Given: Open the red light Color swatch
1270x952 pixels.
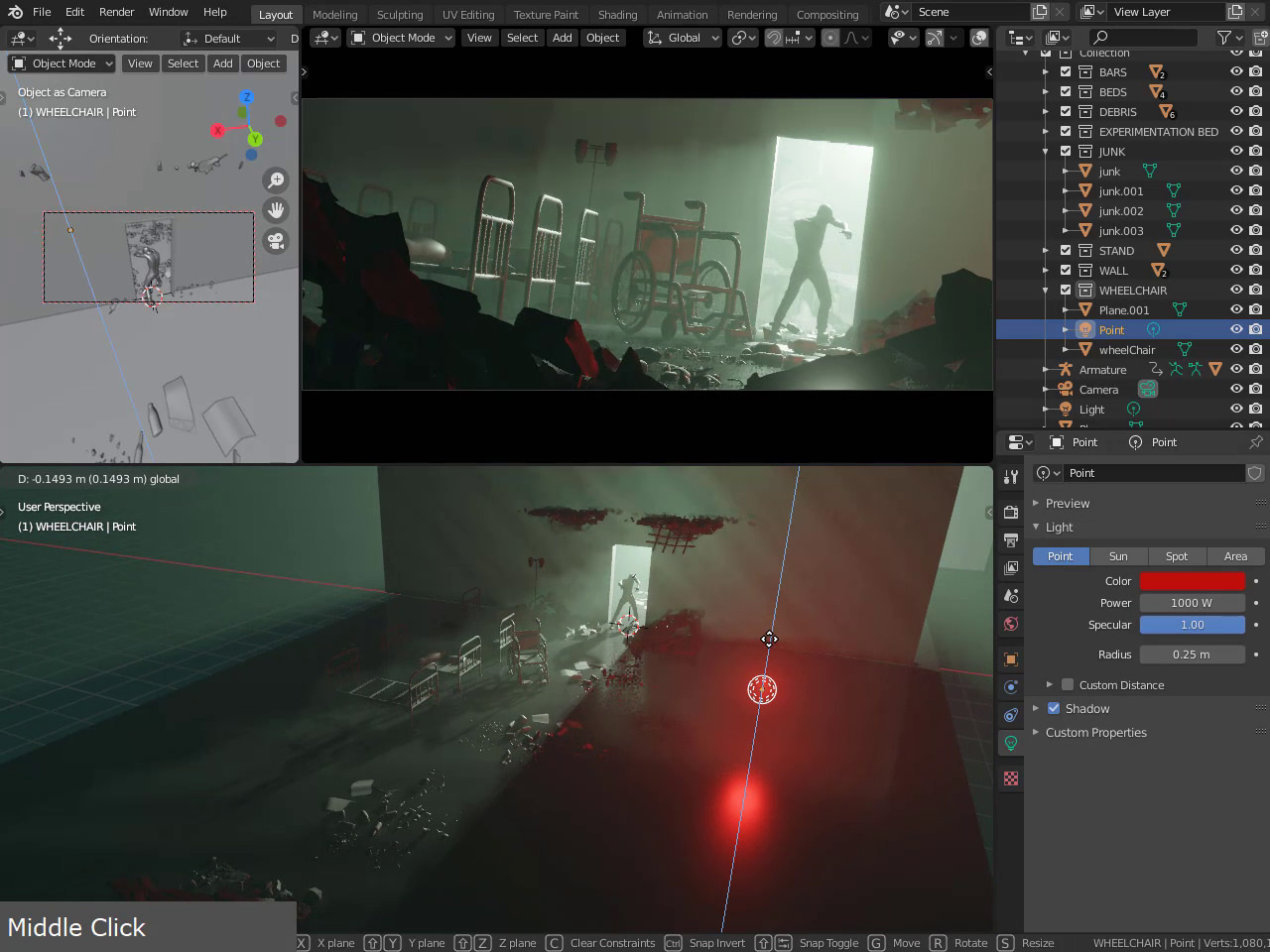Looking at the screenshot, I should pyautogui.click(x=1192, y=581).
